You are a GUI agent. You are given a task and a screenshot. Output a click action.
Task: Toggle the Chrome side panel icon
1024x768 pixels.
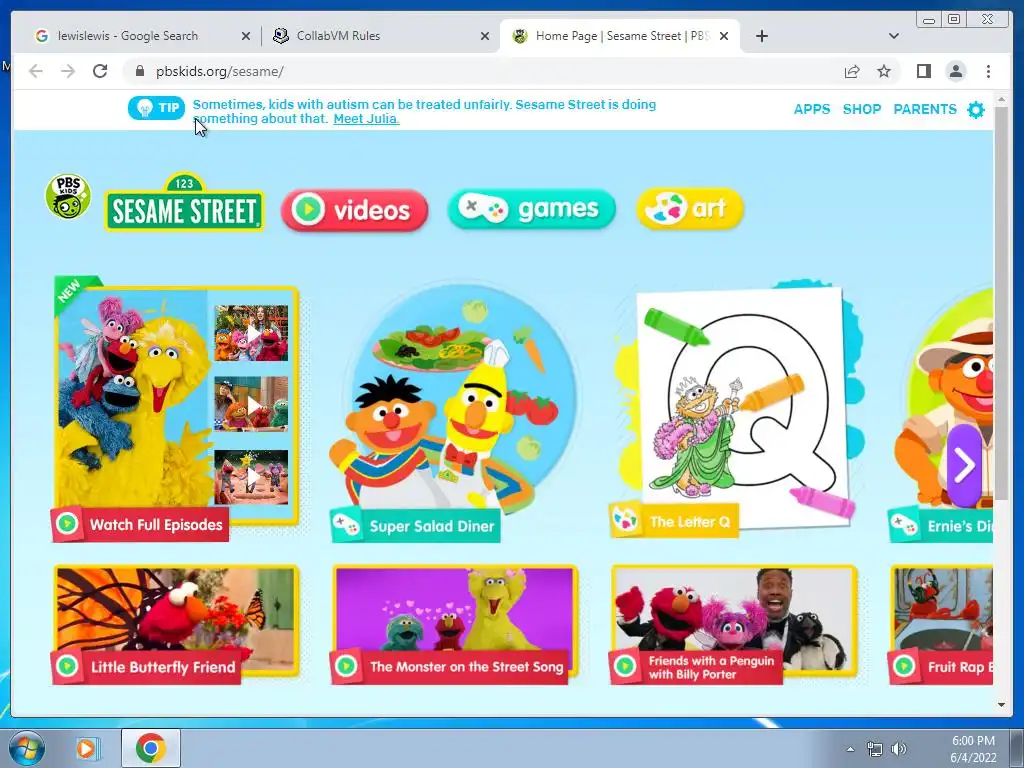coord(923,71)
